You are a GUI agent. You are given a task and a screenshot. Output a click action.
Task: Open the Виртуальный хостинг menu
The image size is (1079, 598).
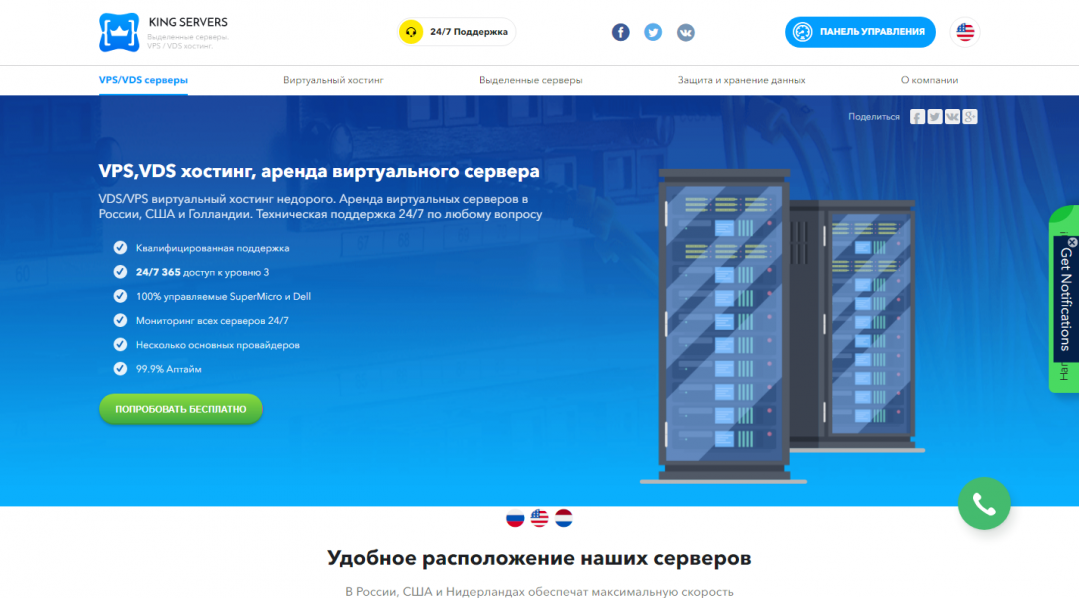click(333, 80)
